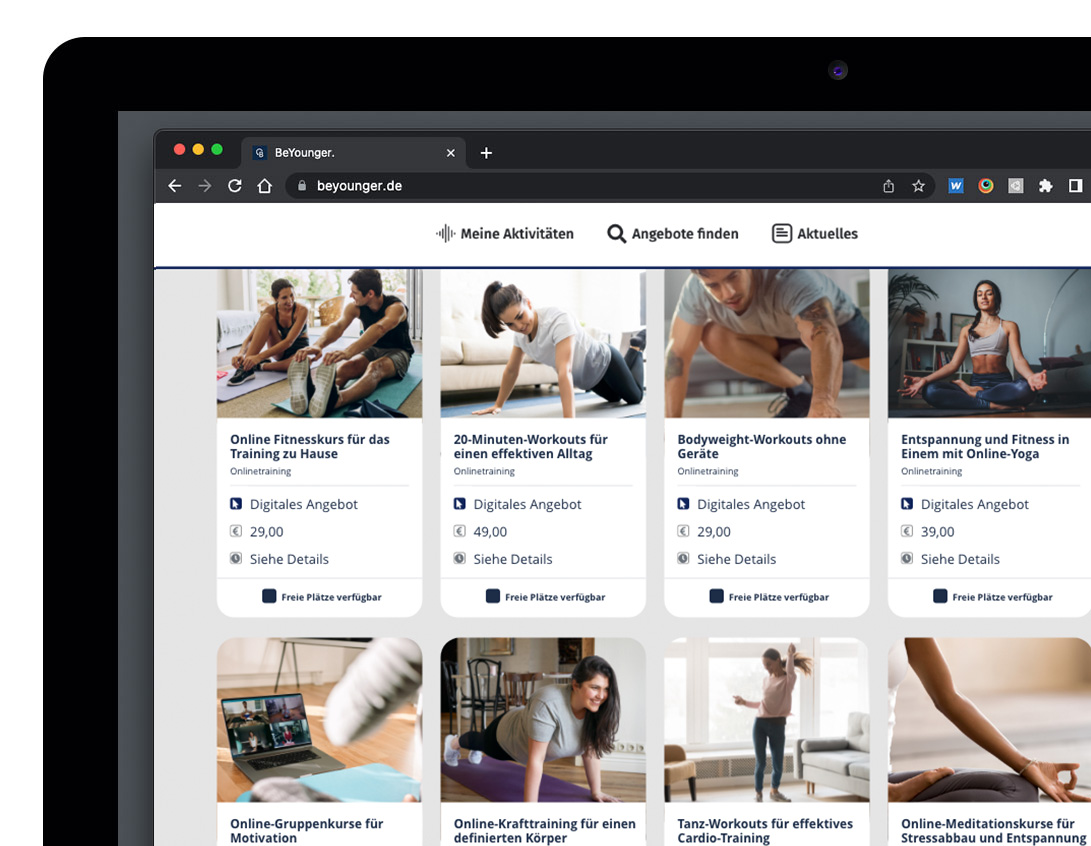Image resolution: width=1091 pixels, height=846 pixels.
Task: Open 20-Minuten-Workouts für einen effektiven Alltag
Action: point(530,447)
